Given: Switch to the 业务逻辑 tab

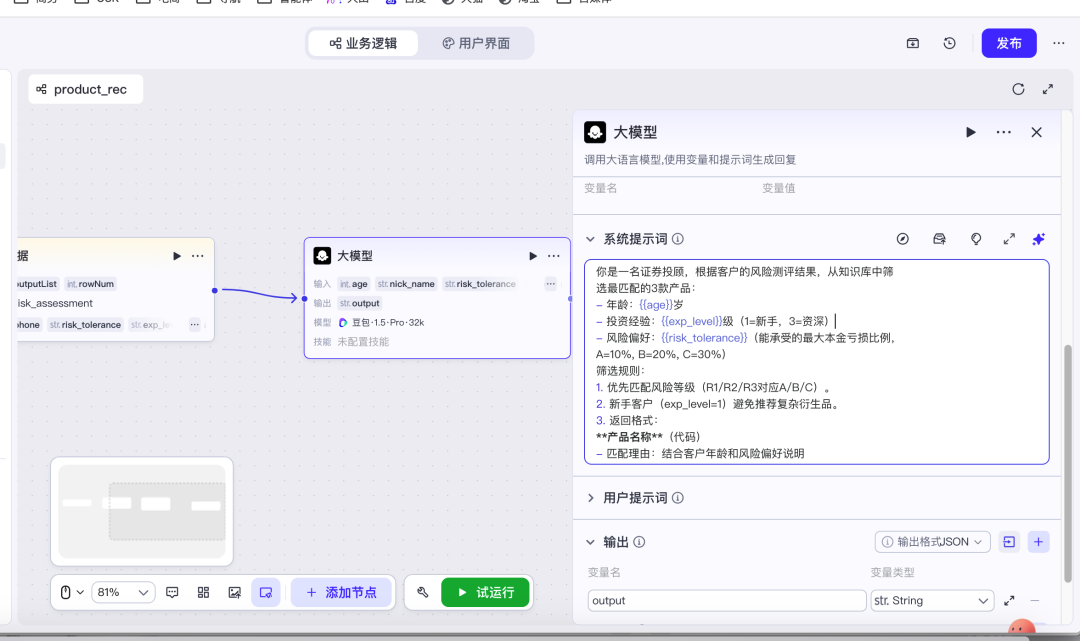Looking at the screenshot, I should (363, 43).
